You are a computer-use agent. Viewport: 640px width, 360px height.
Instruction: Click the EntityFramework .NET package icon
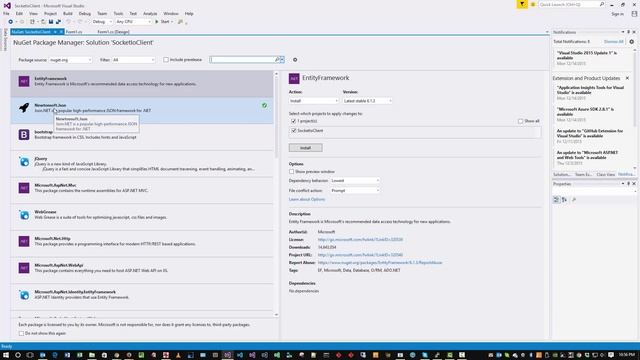point(24,81)
